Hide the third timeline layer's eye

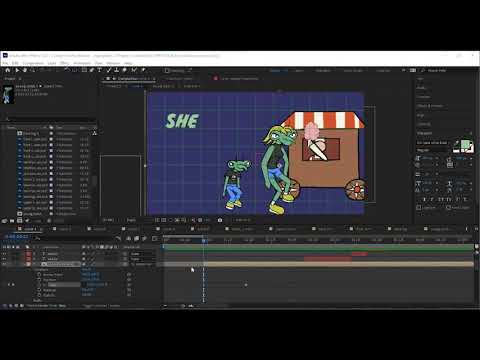[4, 264]
